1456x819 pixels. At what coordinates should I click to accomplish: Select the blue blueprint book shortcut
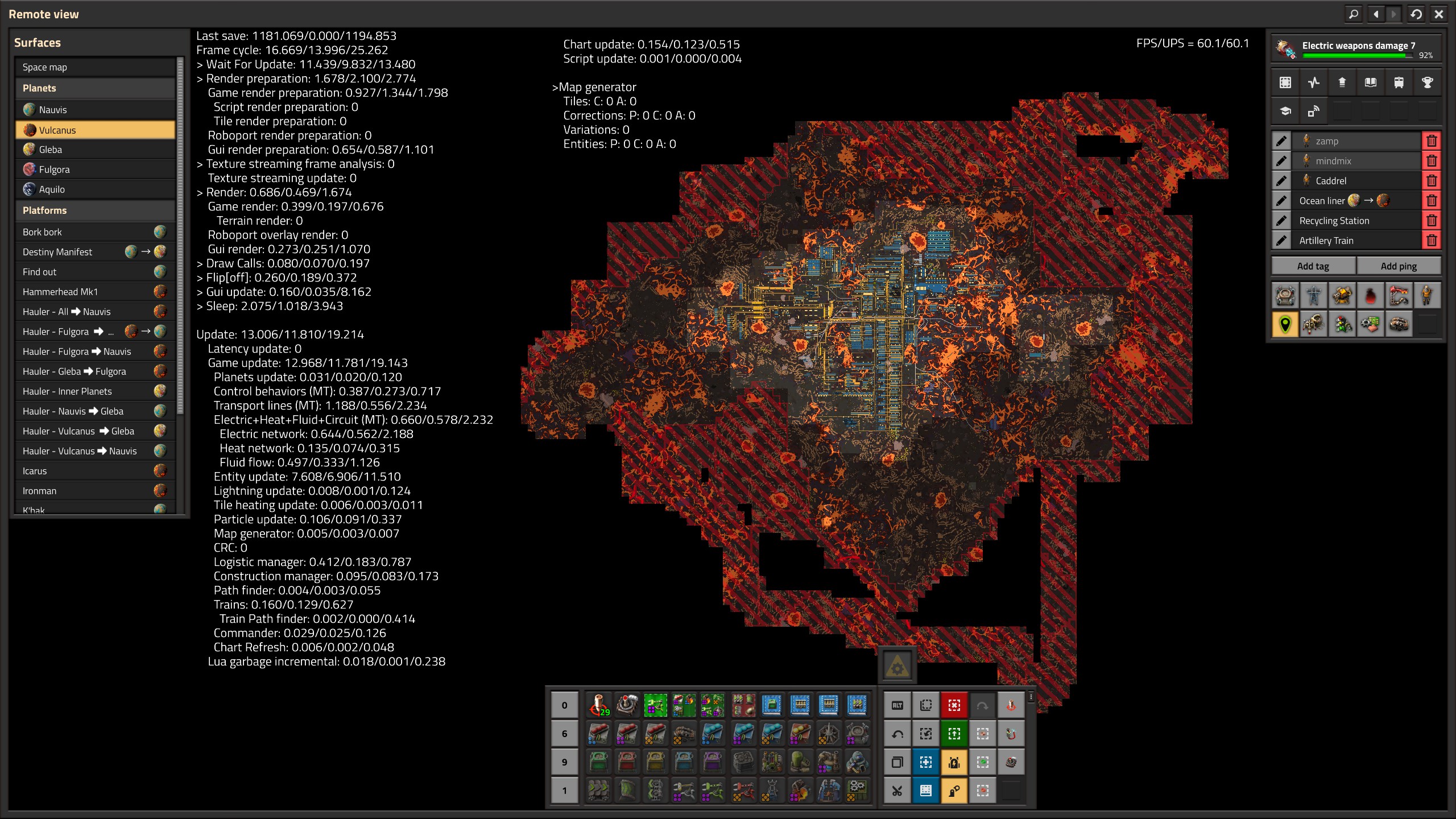coord(925,791)
